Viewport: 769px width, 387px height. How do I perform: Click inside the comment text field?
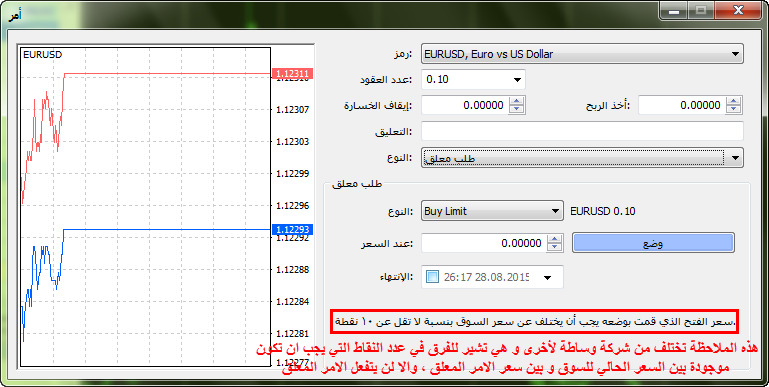click(x=582, y=131)
